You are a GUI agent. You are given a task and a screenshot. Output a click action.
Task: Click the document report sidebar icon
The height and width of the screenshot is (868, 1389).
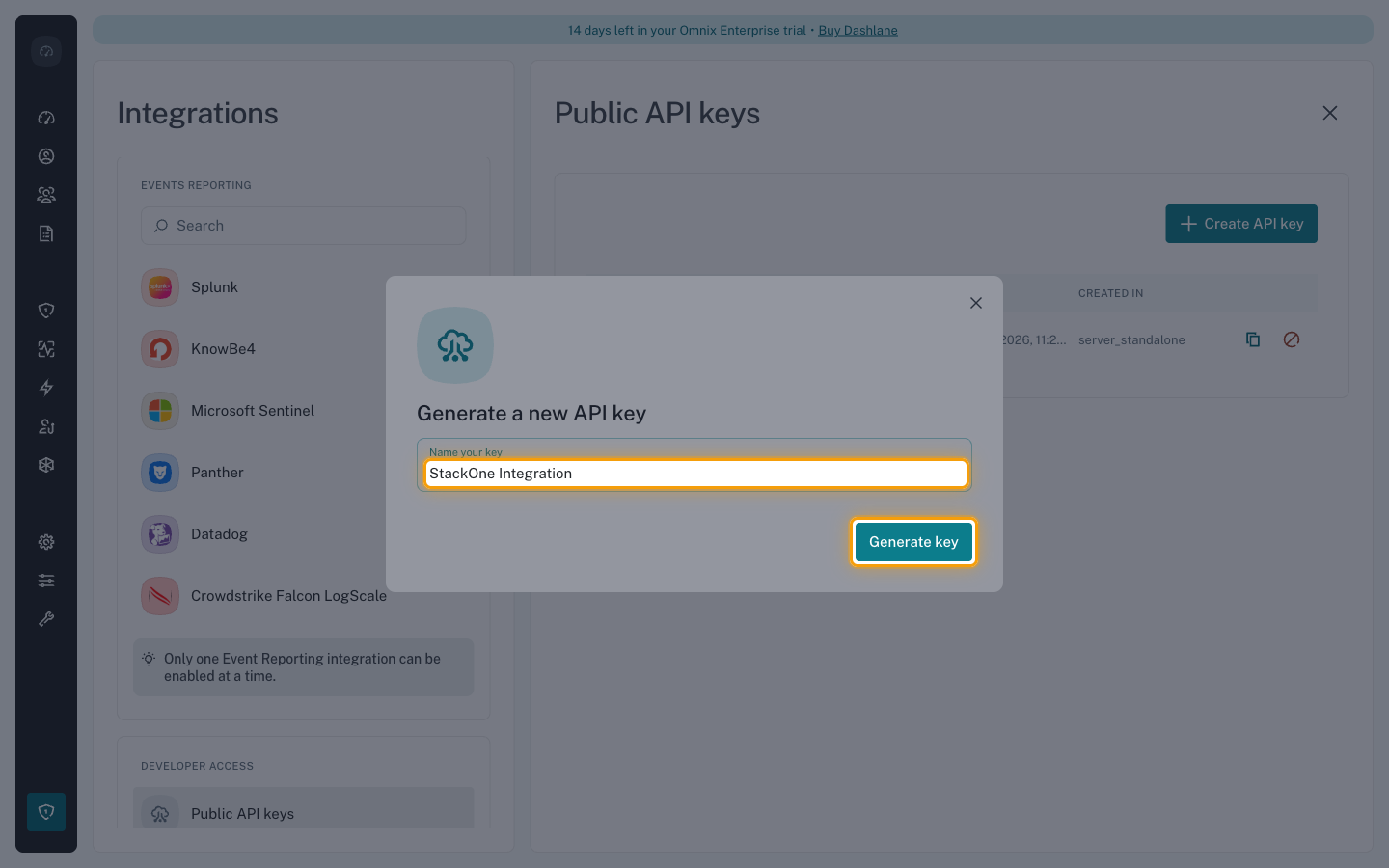click(x=46, y=233)
